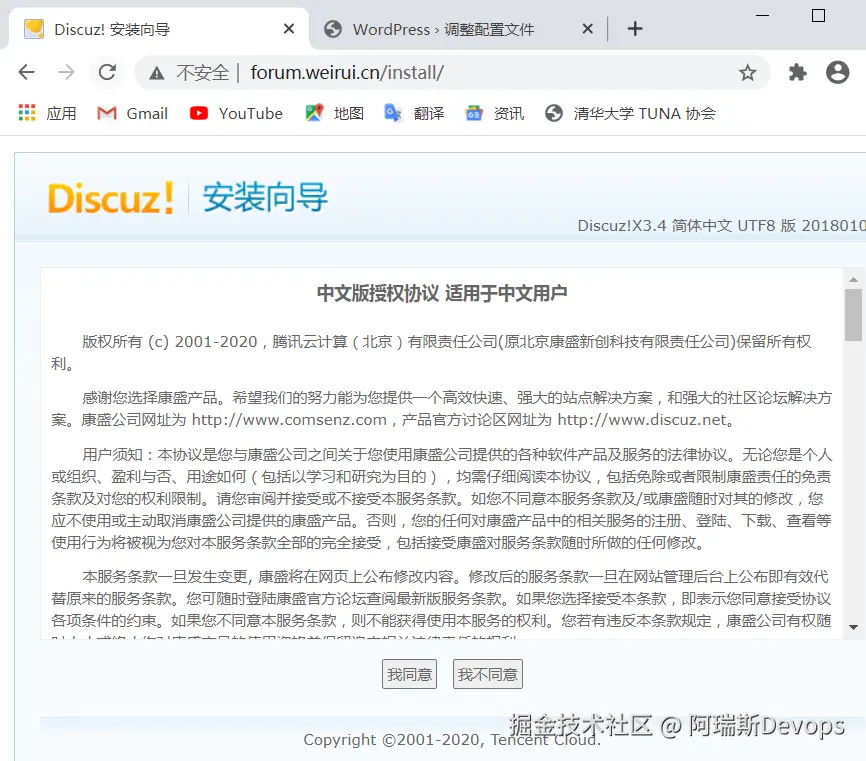The width and height of the screenshot is (866, 761).
Task: Click the Discuz! logo in the header
Action: [111, 198]
